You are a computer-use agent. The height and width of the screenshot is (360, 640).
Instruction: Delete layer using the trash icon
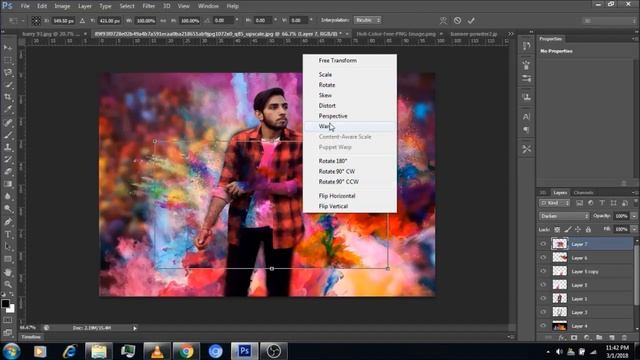624,338
